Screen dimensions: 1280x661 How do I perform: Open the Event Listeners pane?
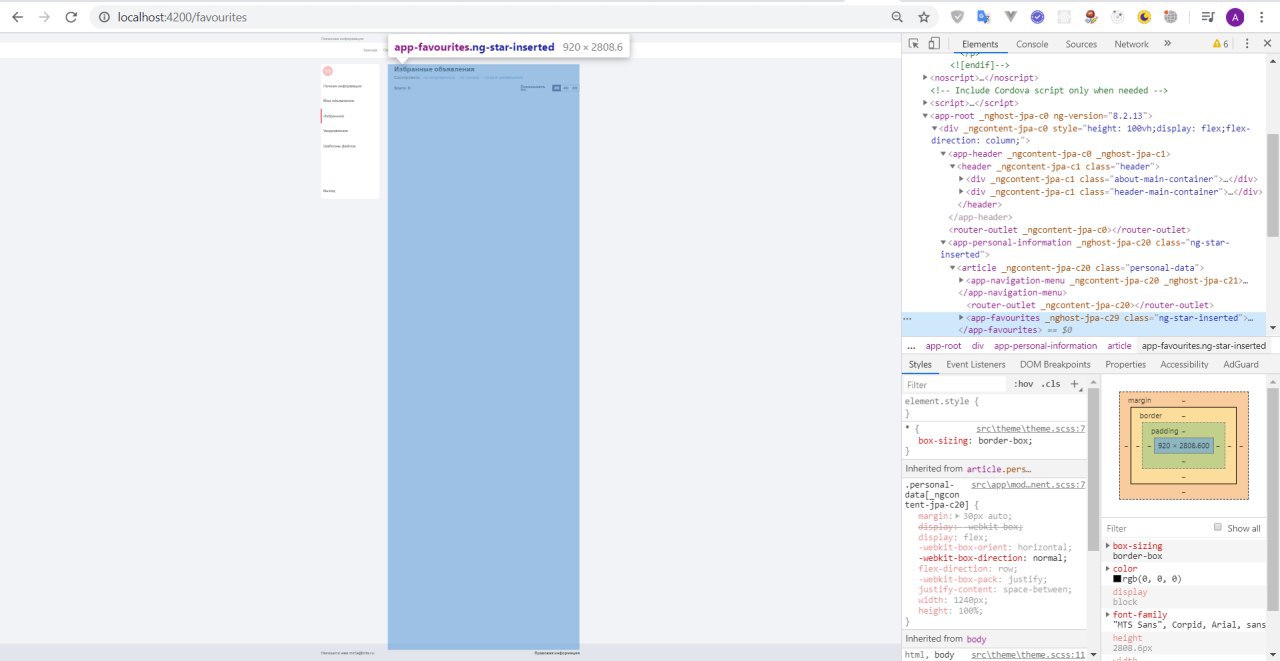coord(976,365)
